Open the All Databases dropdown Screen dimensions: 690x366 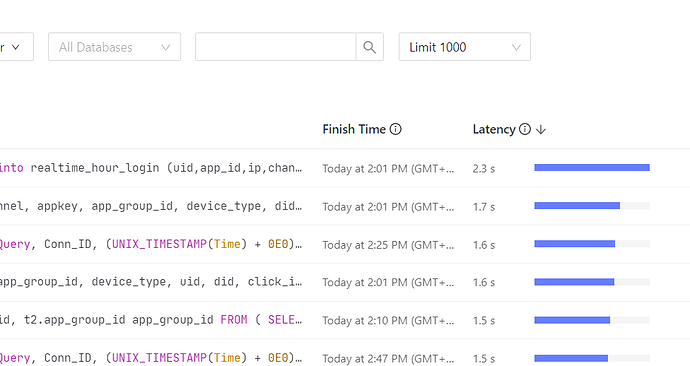[114, 47]
